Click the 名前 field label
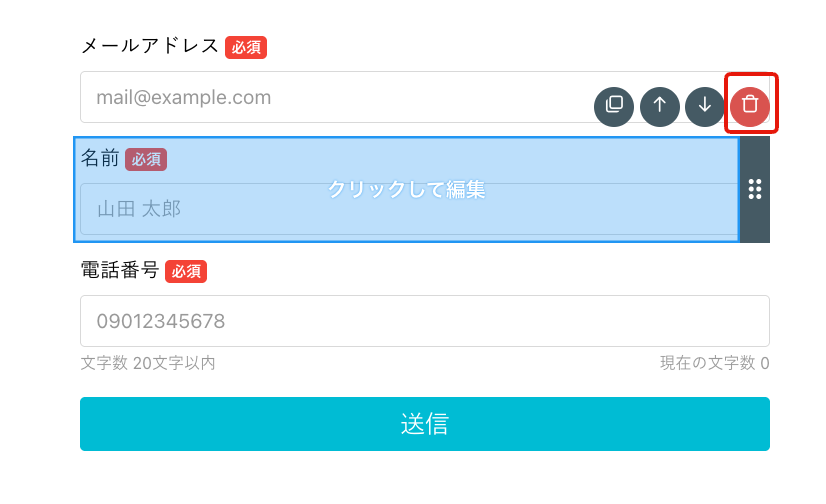 (100, 158)
